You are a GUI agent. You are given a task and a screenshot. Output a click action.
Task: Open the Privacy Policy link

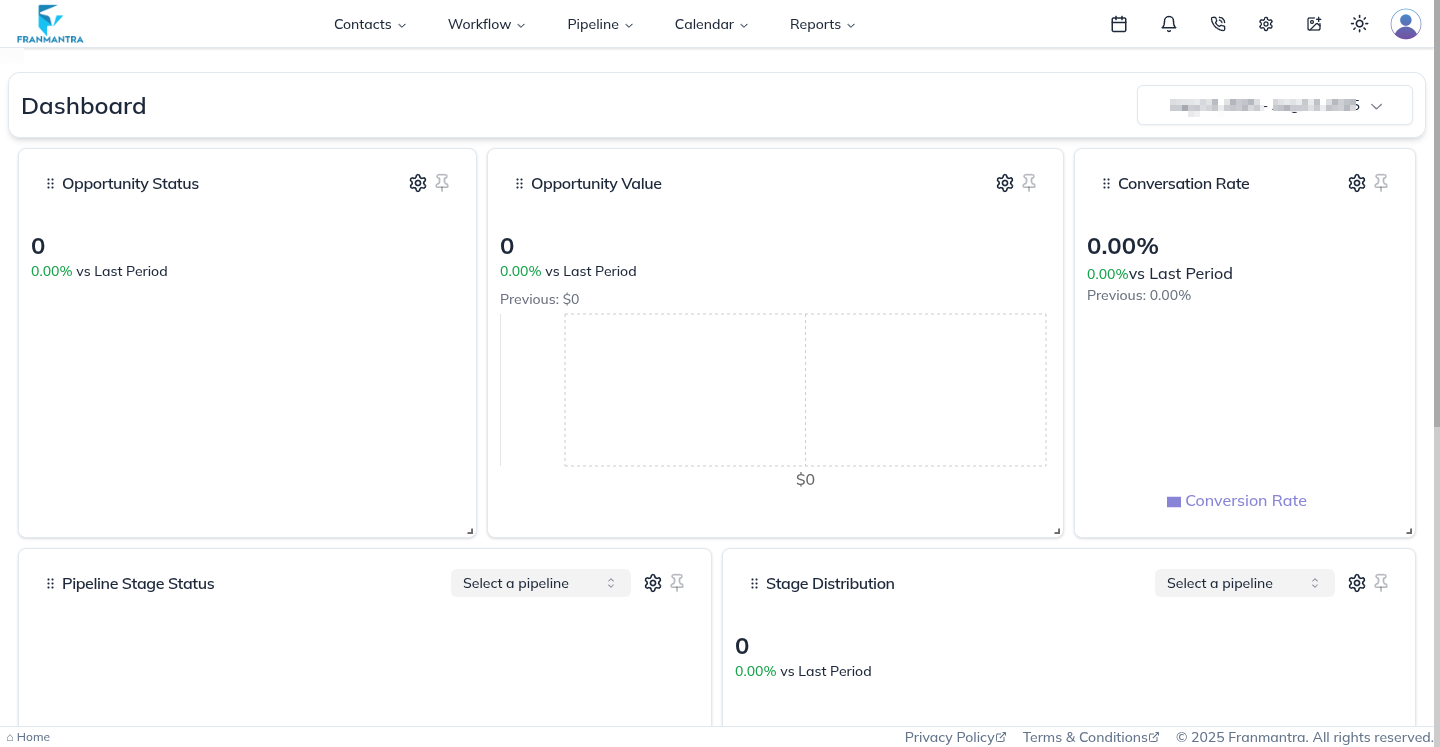tap(954, 737)
